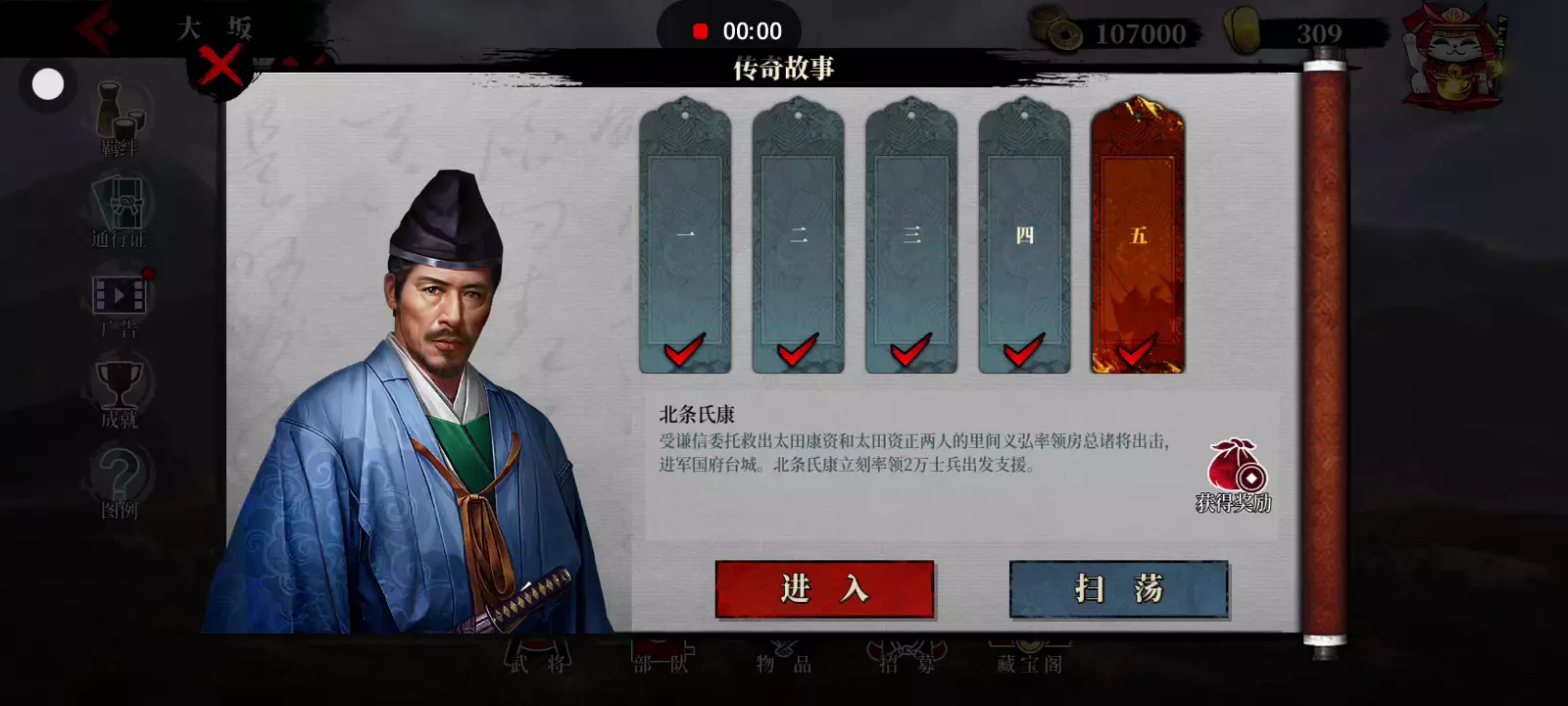Click the blue 扫荡 sweep button

(x=1118, y=589)
